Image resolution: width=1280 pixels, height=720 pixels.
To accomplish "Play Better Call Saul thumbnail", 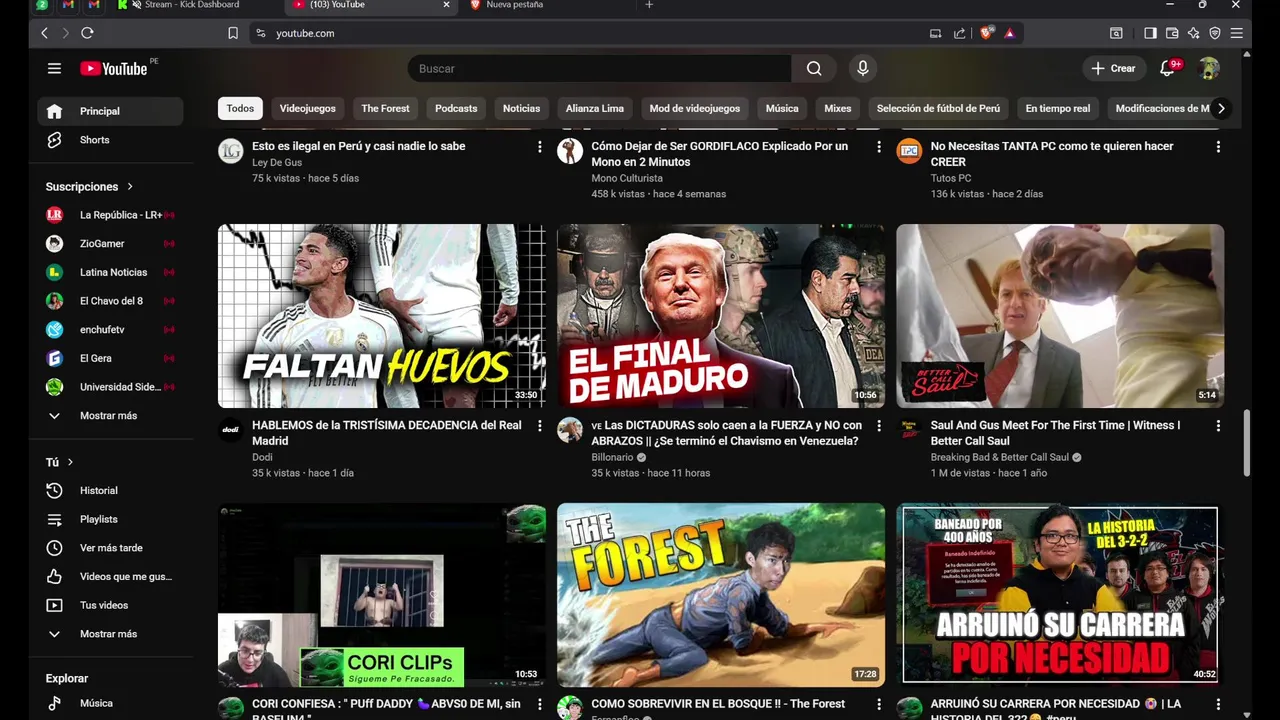I will 1060,316.
